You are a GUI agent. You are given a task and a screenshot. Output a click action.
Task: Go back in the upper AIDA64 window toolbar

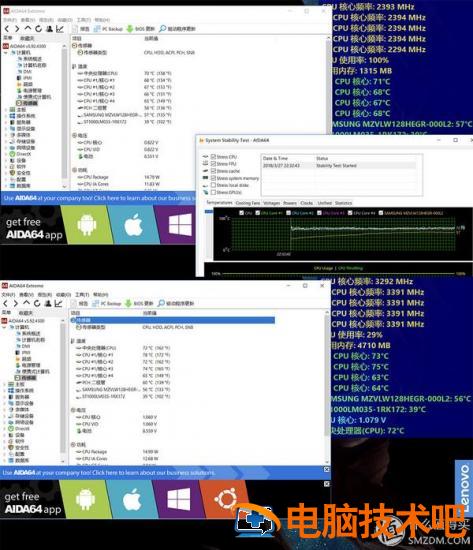7,29
